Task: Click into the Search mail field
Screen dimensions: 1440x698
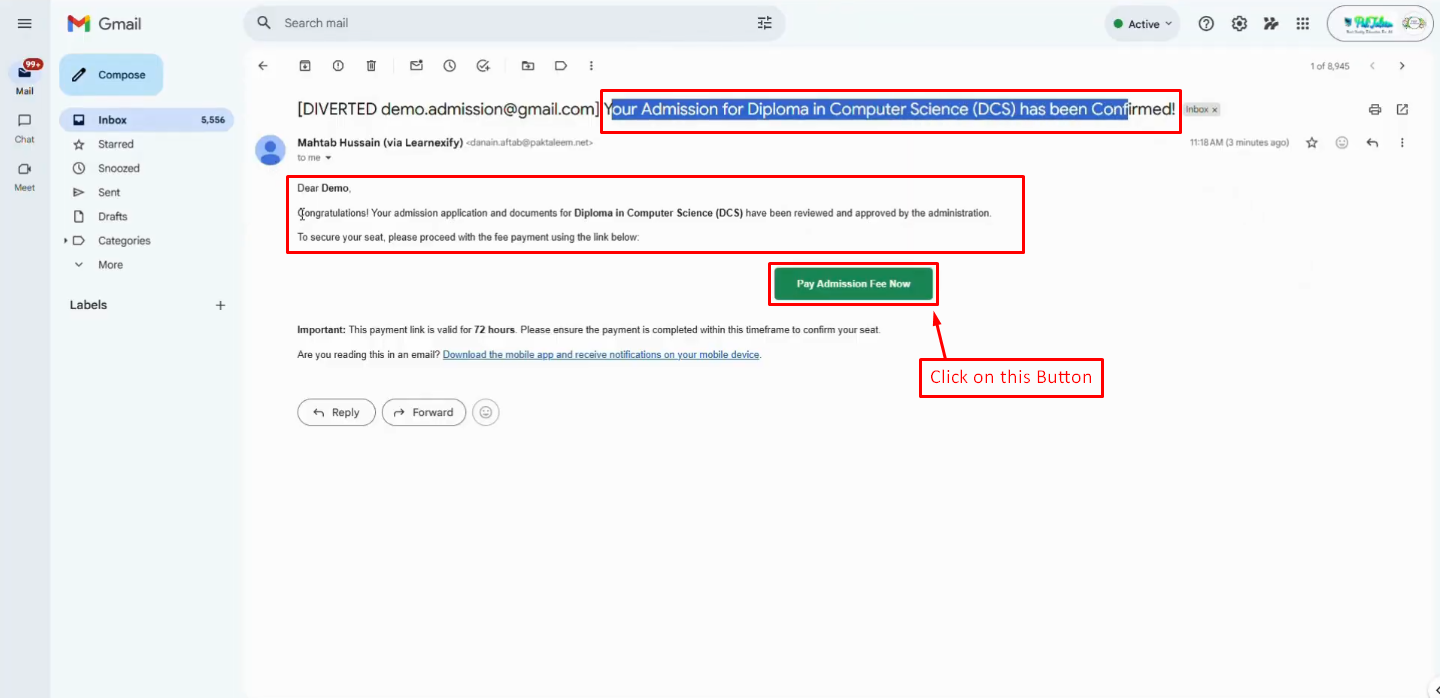Action: (514, 23)
